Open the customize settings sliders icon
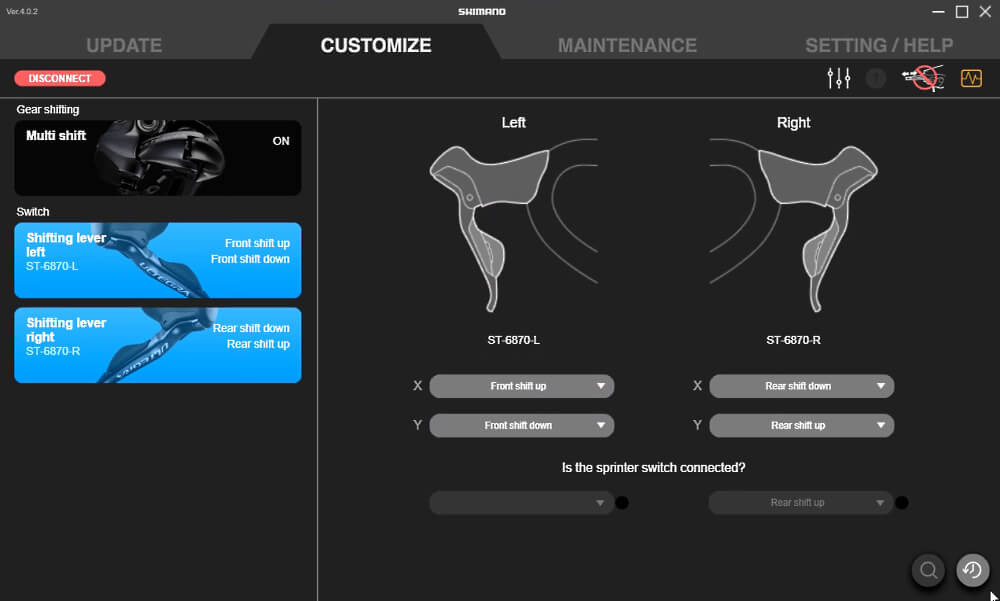The image size is (1000, 601). [839, 77]
